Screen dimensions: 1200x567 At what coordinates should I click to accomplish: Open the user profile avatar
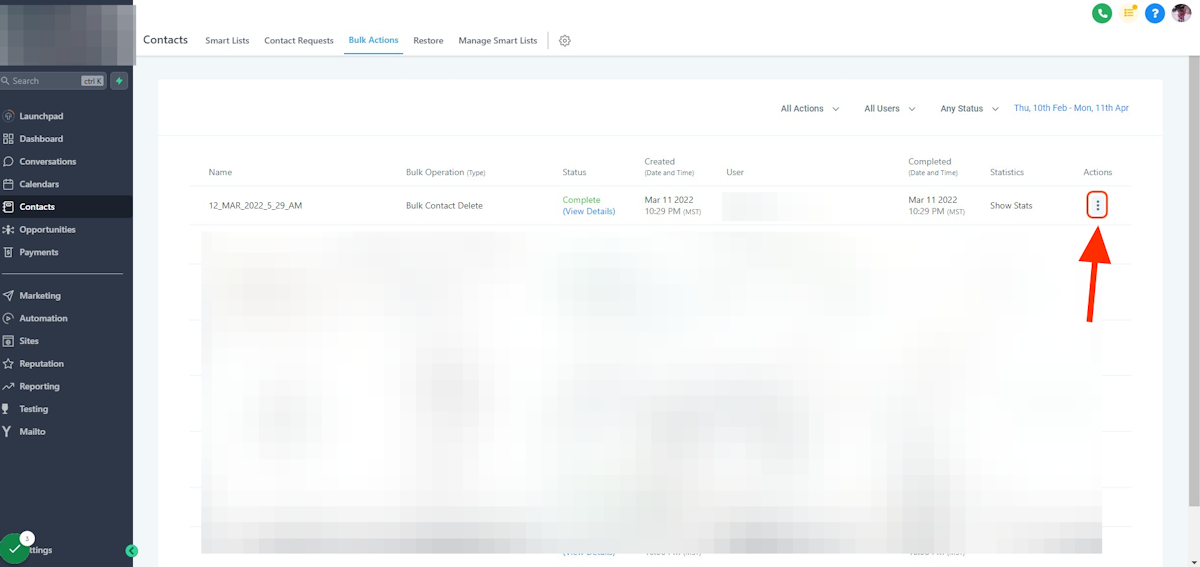coord(1182,13)
